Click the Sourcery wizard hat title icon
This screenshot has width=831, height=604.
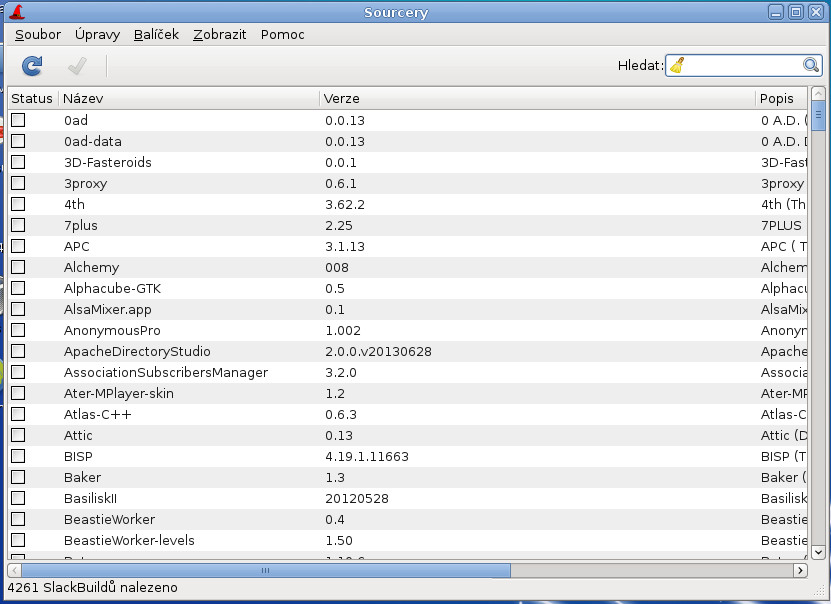coord(16,12)
